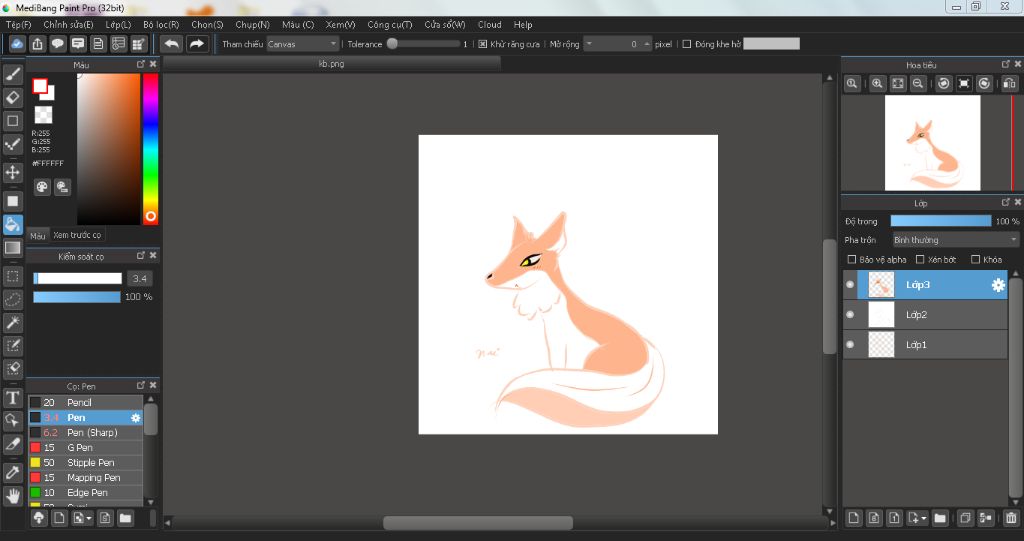Select the Mapping Pen brush
Viewport: 1024px width, 541px height.
[86, 478]
